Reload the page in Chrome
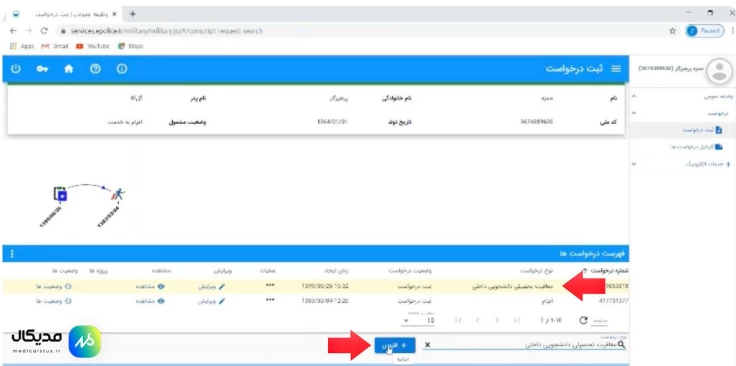Viewport: 736px width, 366px height. [x=44, y=31]
